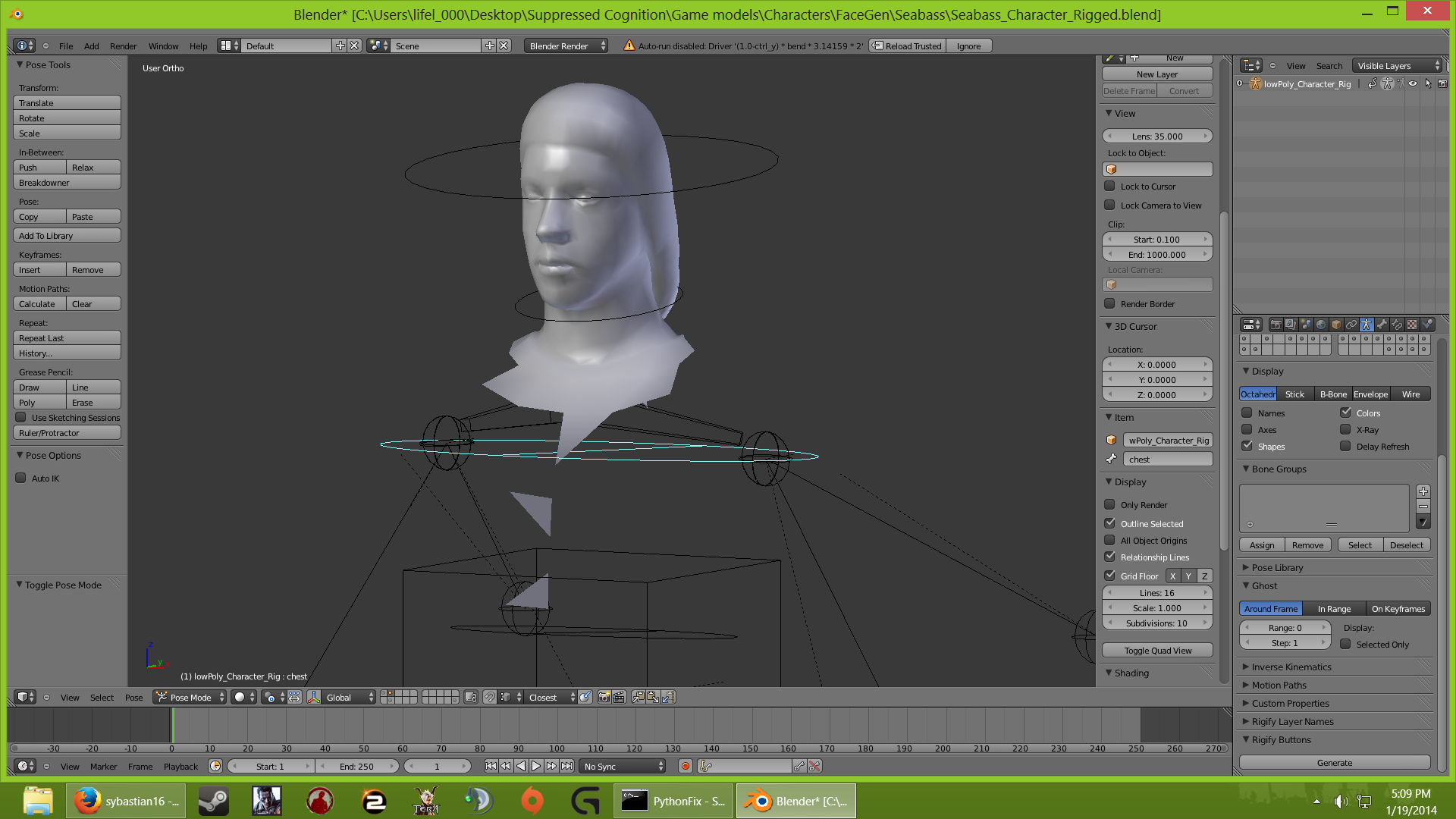Viewport: 1456px width, 819px height.
Task: Select the Octahedral bone display mode
Action: point(1258,393)
